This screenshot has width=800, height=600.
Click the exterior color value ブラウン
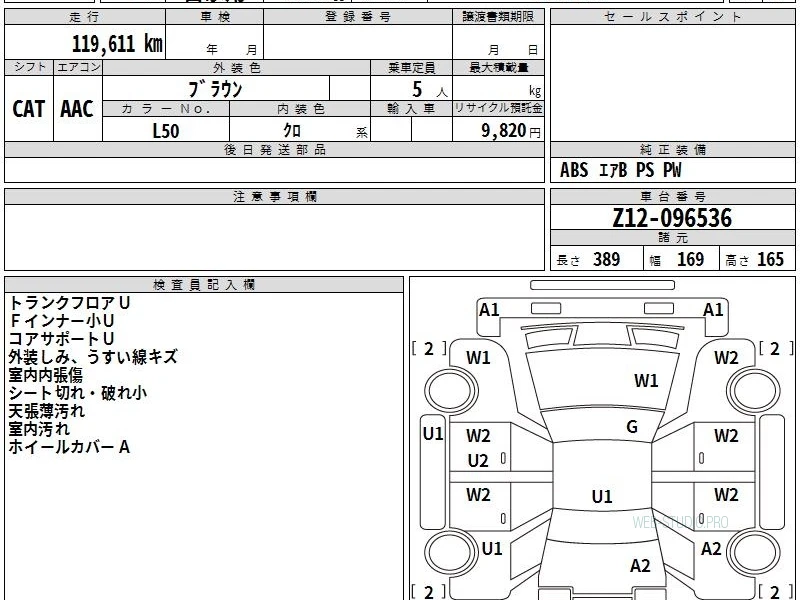[216, 89]
